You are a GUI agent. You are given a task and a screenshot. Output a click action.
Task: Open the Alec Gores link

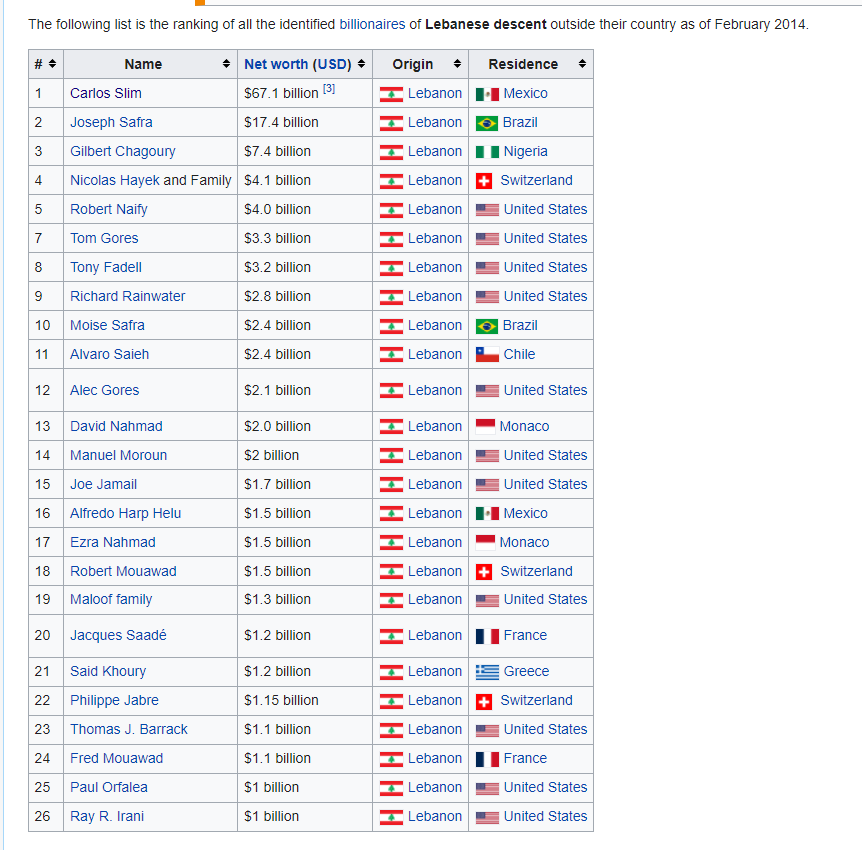104,390
